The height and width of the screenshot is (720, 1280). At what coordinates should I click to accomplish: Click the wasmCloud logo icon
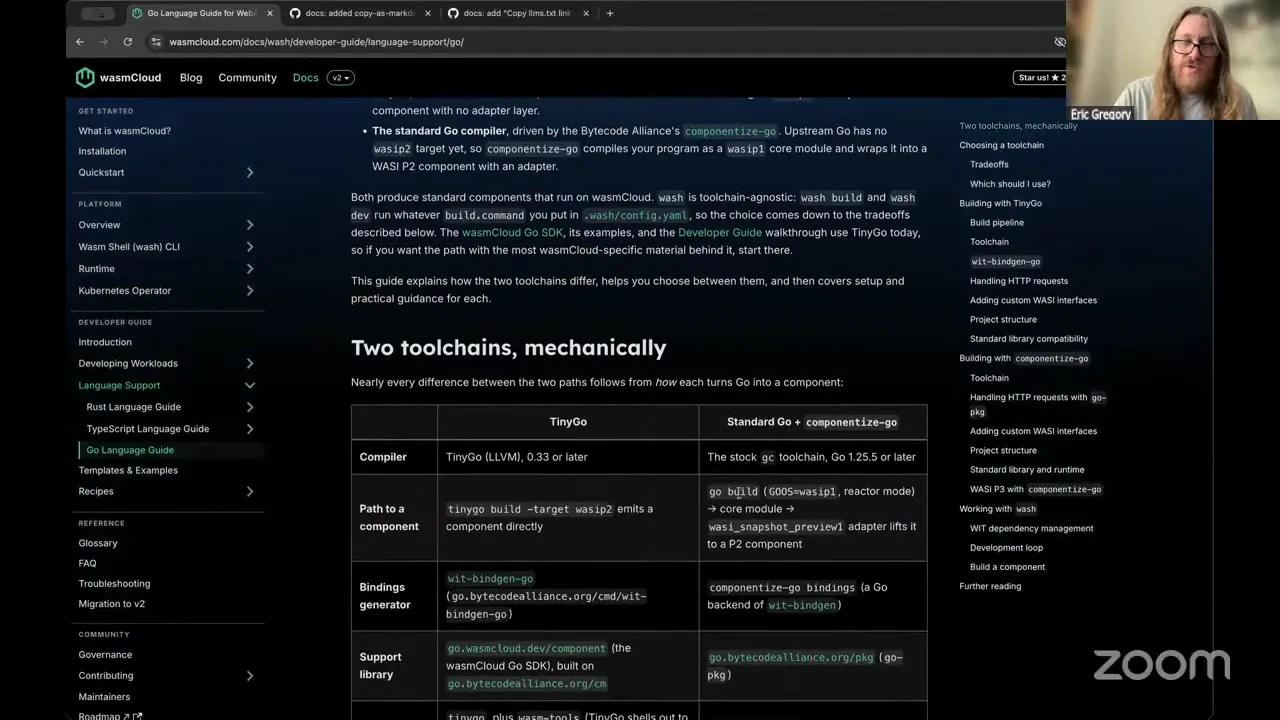click(85, 78)
